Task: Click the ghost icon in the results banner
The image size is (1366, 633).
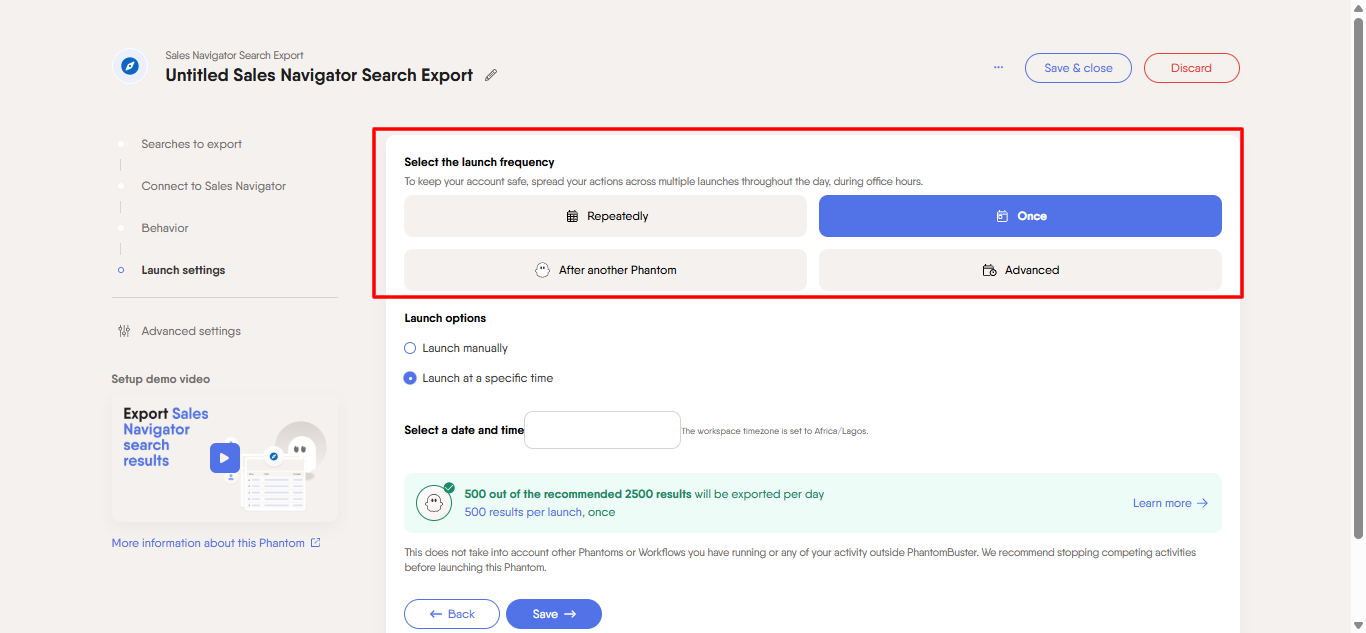Action: click(x=435, y=502)
